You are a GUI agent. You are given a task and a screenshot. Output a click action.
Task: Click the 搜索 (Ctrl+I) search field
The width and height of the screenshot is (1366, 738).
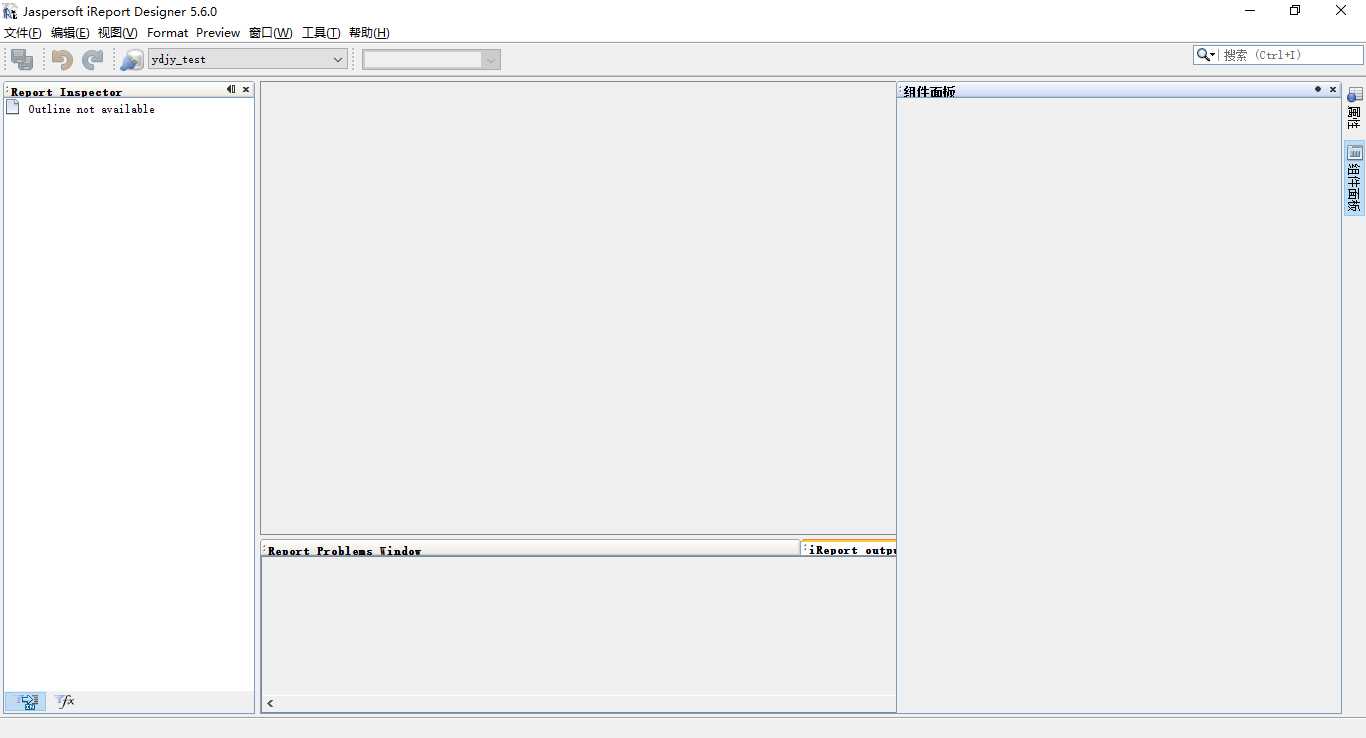1291,55
